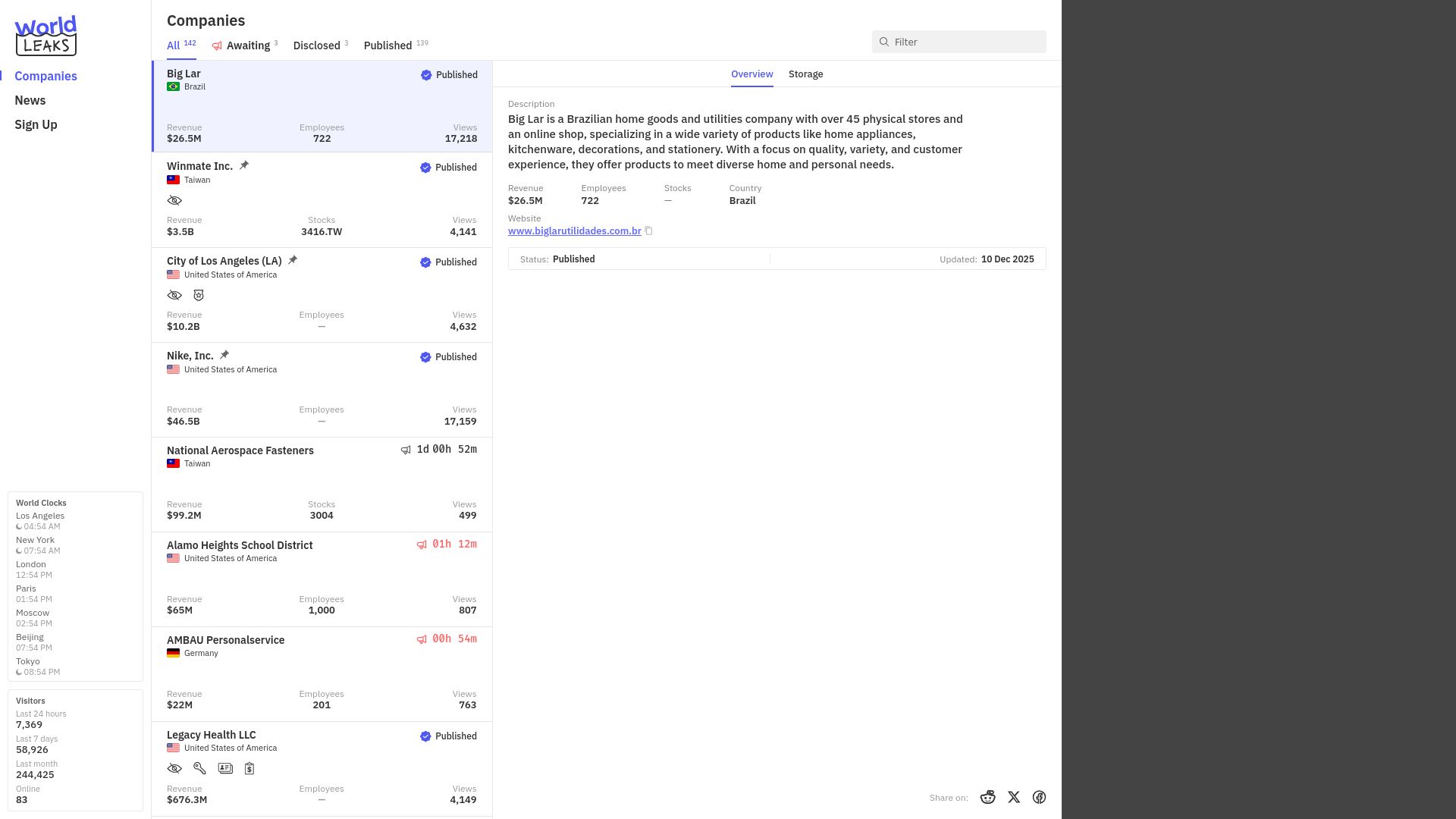Open www.biglarutilidades.com.br link

click(x=575, y=231)
